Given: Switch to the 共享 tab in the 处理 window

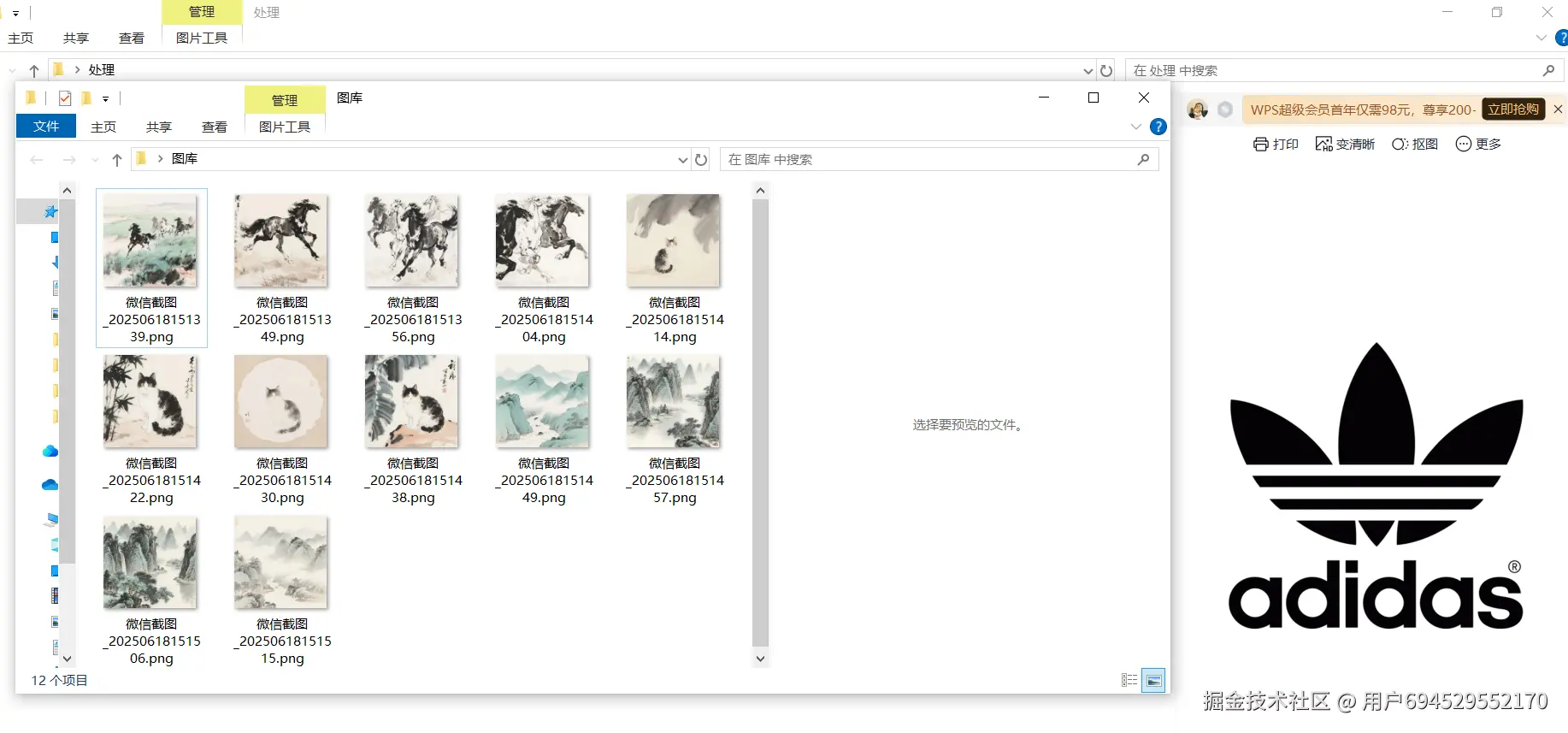Looking at the screenshot, I should tap(76, 38).
